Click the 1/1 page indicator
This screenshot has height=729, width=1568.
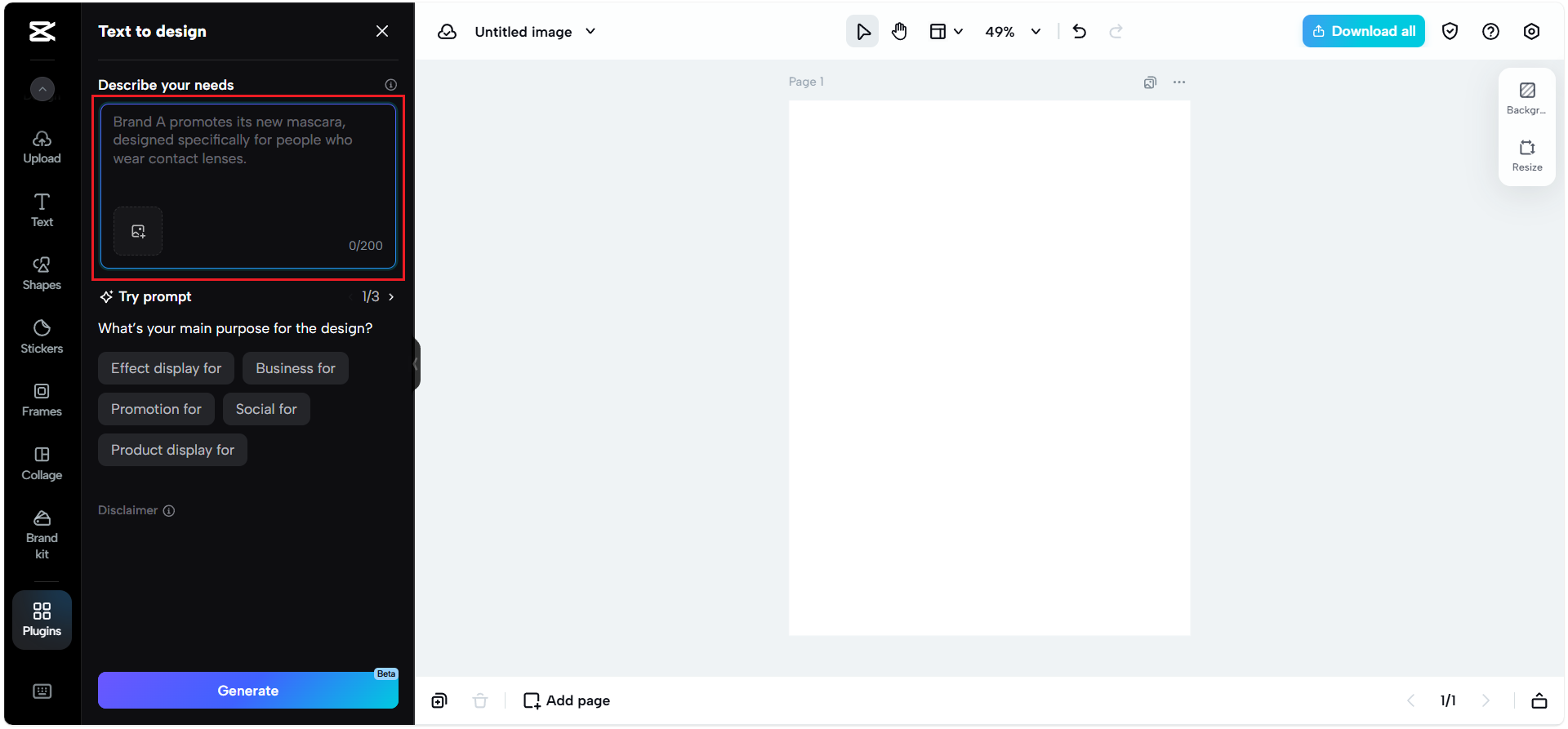(x=1448, y=700)
